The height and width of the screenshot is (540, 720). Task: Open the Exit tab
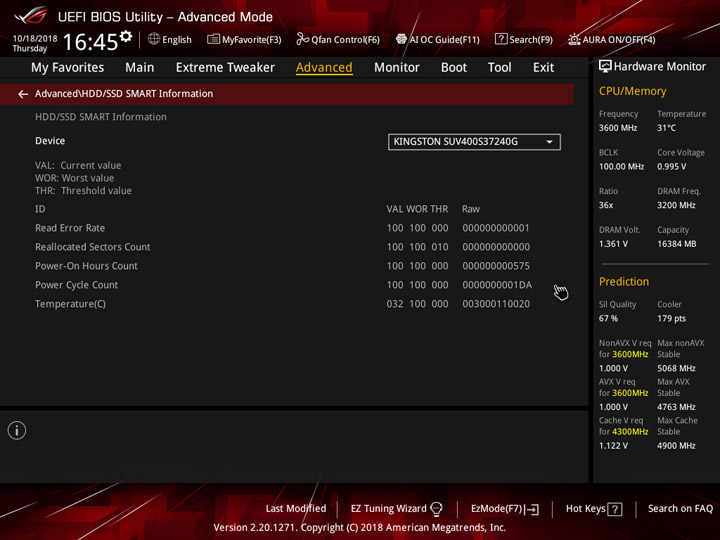543,68
